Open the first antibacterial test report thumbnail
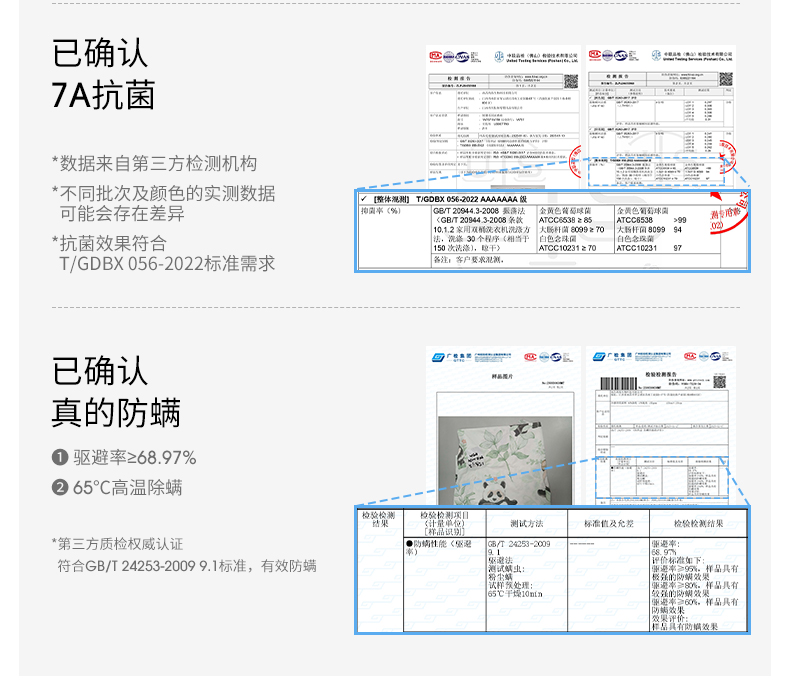This screenshot has width=790, height=690. (x=503, y=117)
